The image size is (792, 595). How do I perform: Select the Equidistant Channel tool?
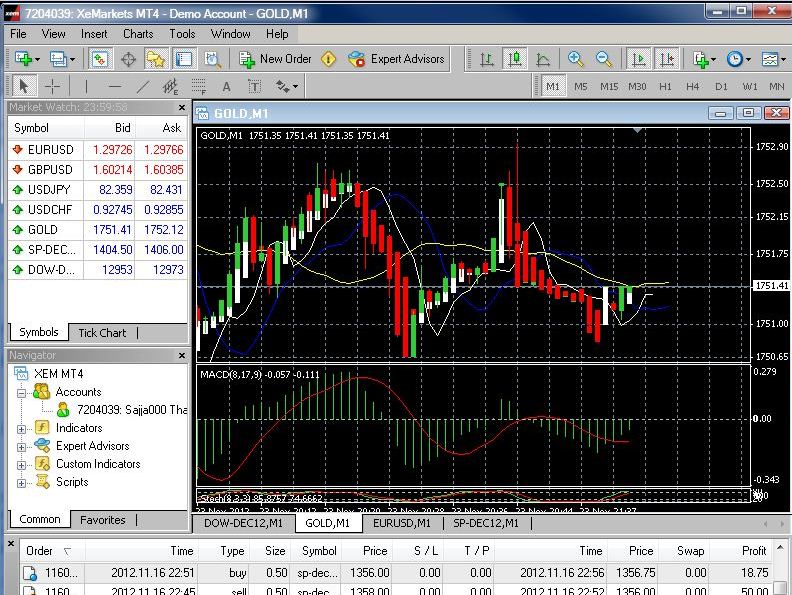click(170, 87)
